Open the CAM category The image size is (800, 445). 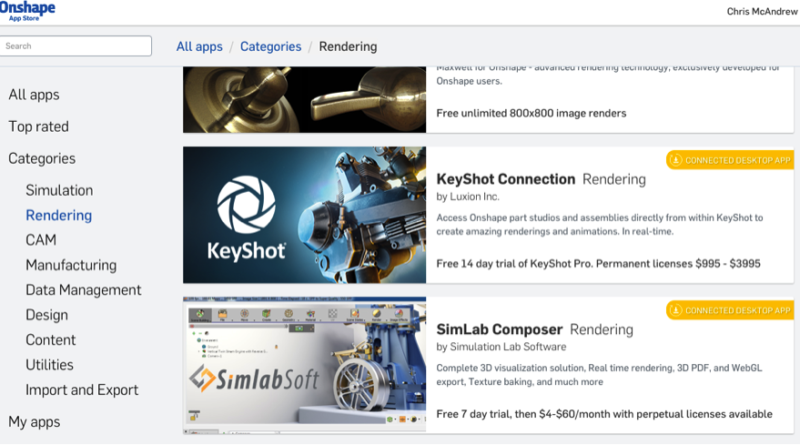point(41,240)
